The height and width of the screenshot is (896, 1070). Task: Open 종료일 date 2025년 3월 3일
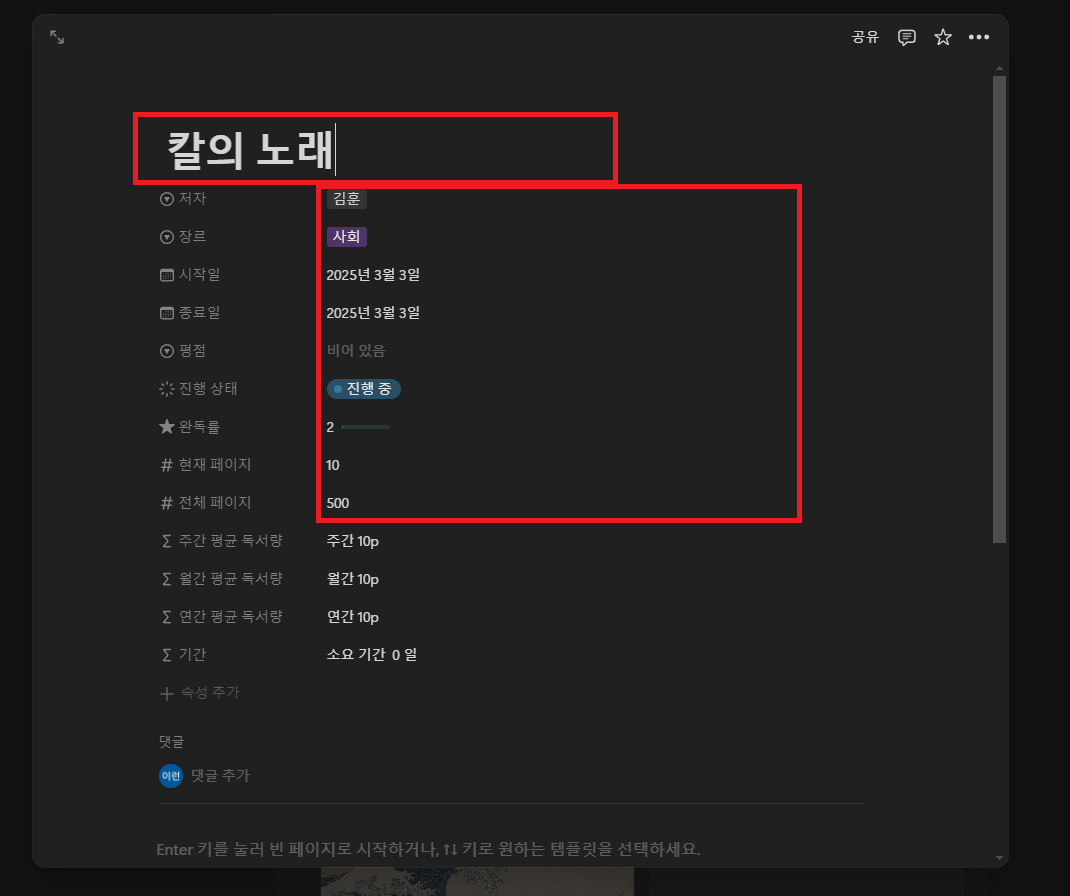click(x=373, y=313)
